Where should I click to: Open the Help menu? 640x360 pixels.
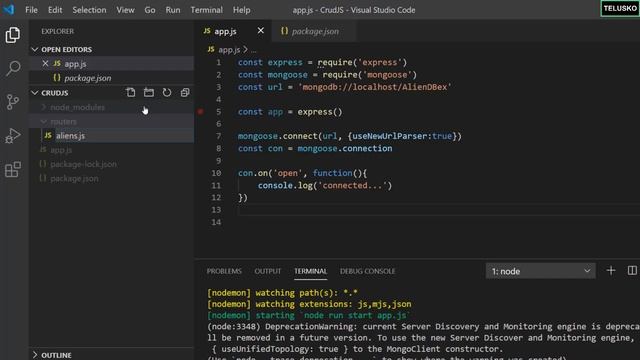point(242,10)
